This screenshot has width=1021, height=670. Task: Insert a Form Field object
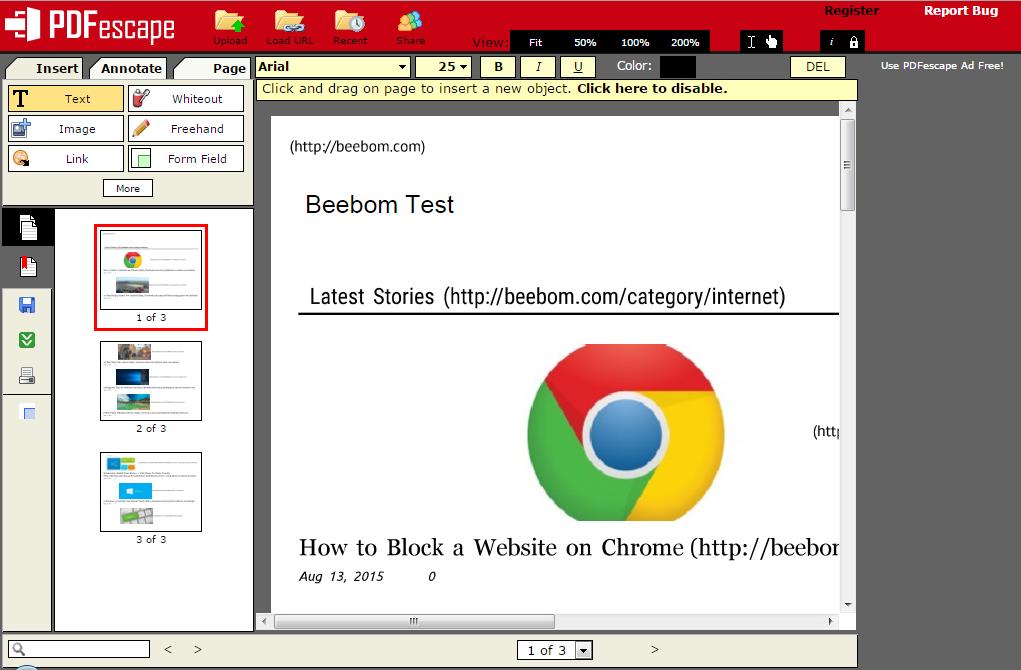[x=186, y=158]
